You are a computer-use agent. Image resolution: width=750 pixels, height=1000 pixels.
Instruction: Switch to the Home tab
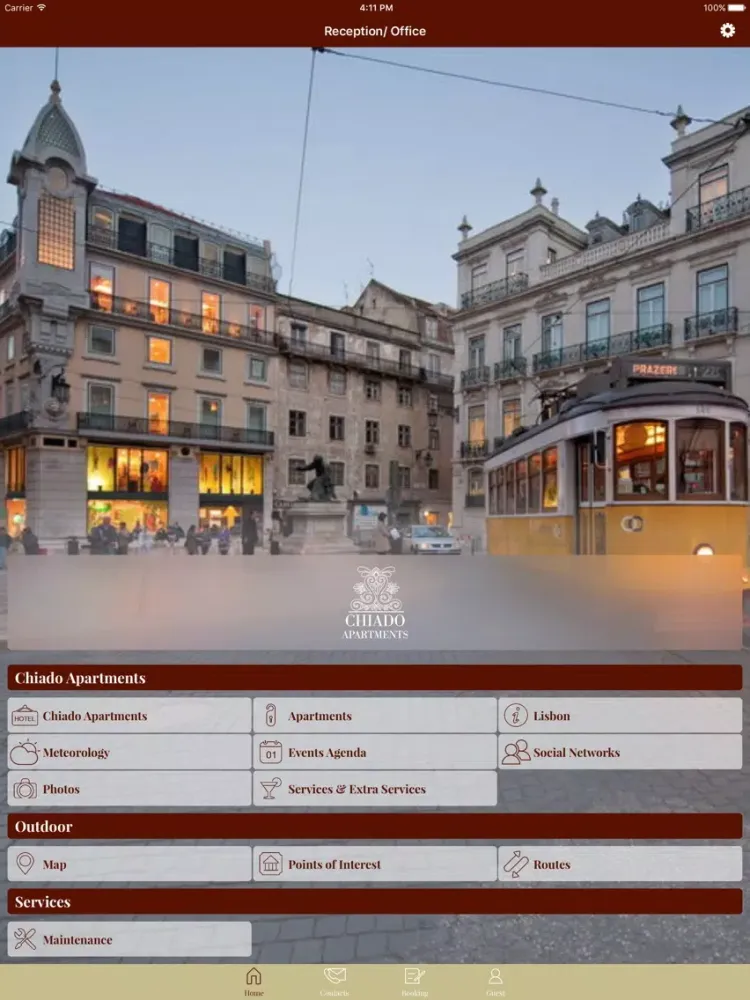tap(254, 981)
